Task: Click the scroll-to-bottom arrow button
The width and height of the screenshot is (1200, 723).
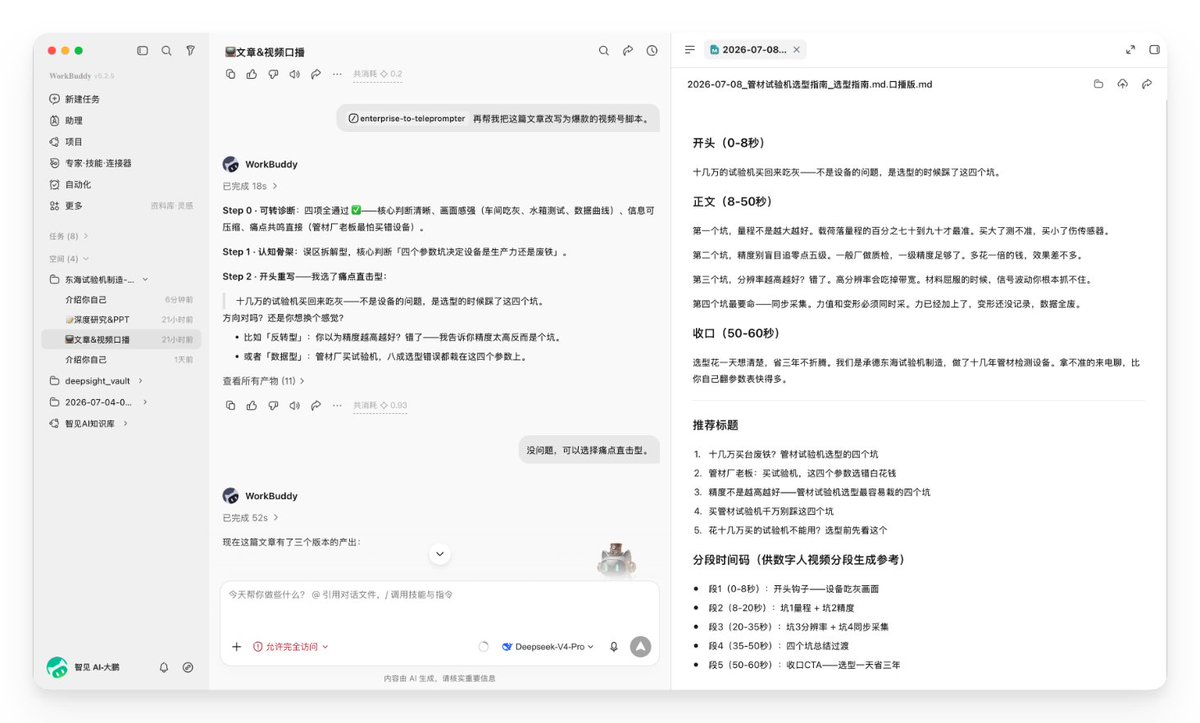Action: click(x=439, y=554)
